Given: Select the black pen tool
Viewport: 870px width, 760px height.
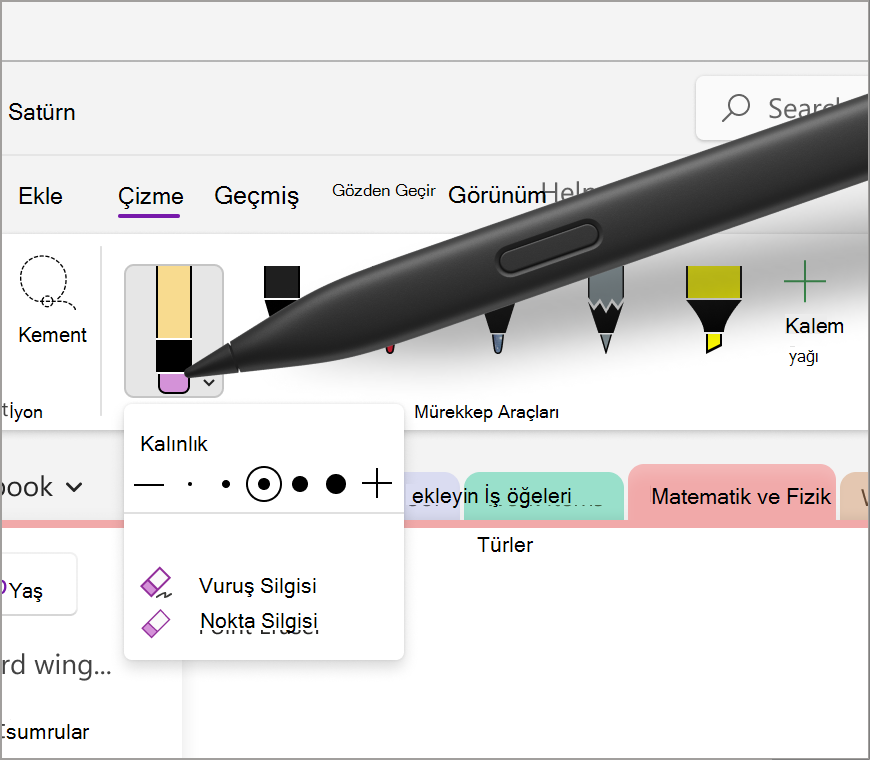Looking at the screenshot, I should [x=282, y=291].
